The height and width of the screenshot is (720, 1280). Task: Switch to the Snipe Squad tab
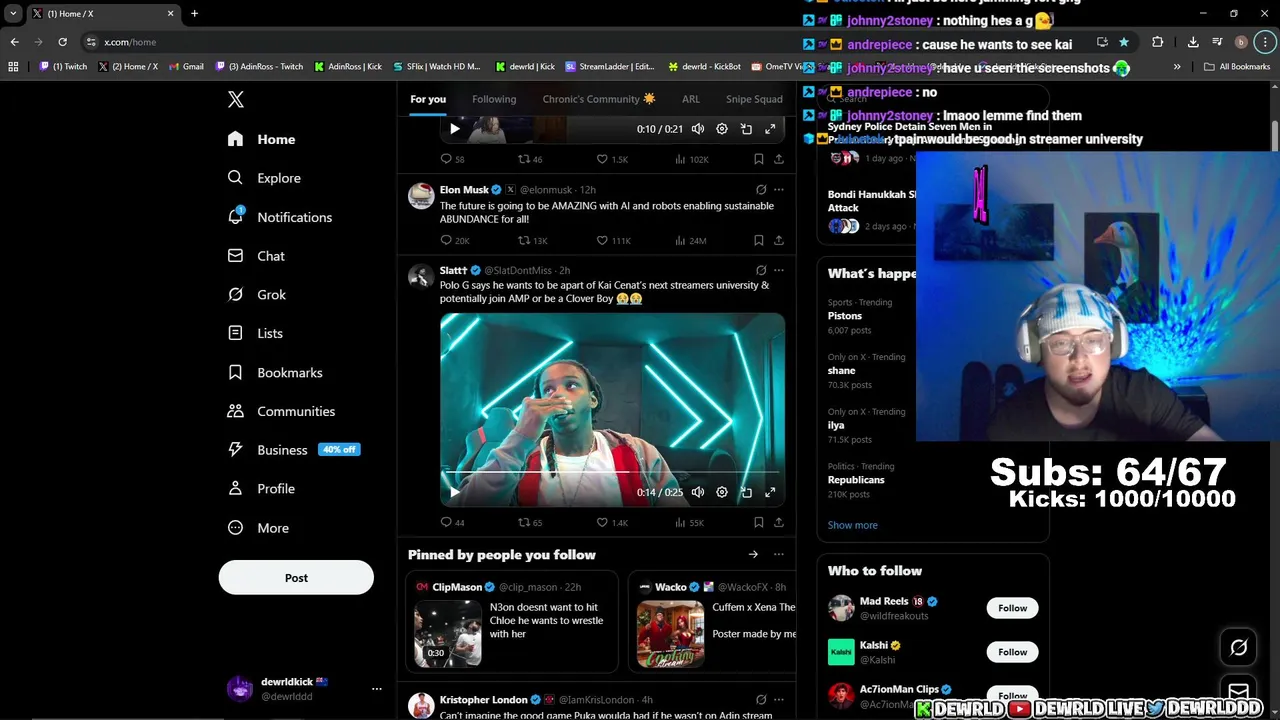tap(754, 99)
